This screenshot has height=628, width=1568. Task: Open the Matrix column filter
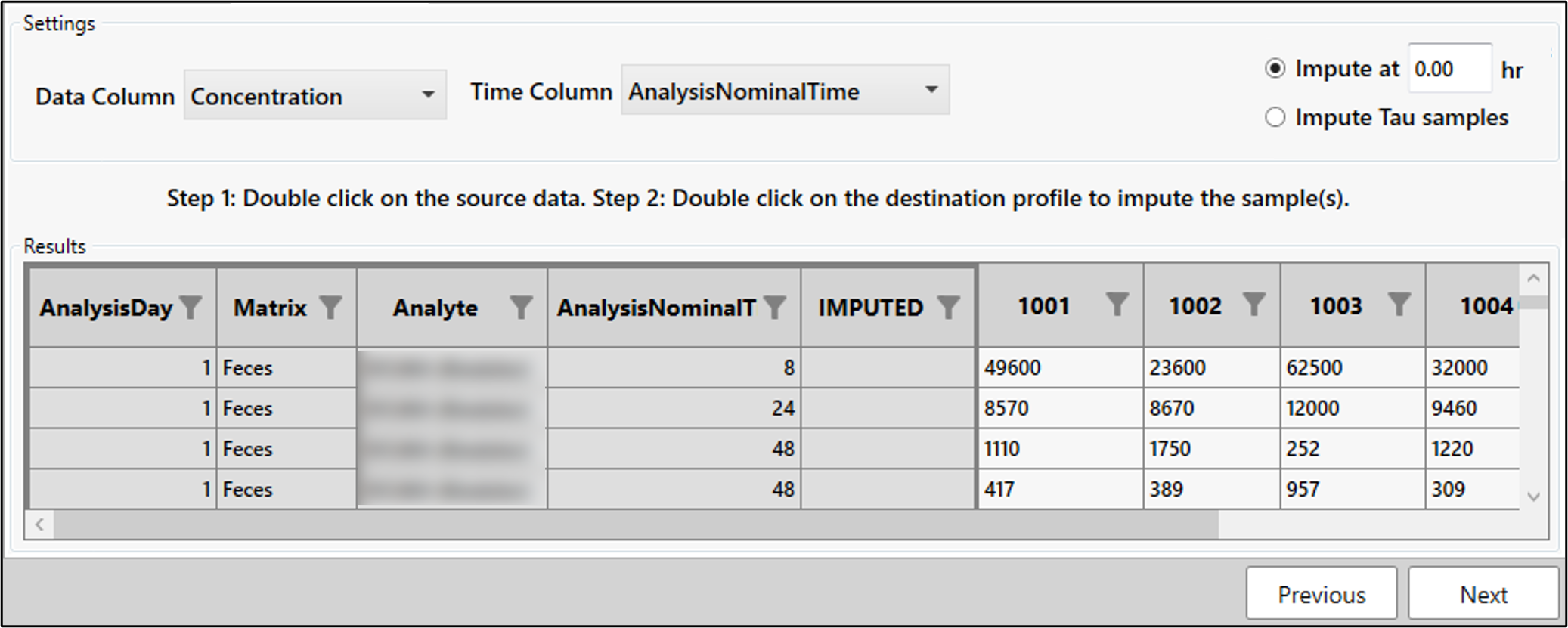coord(330,308)
